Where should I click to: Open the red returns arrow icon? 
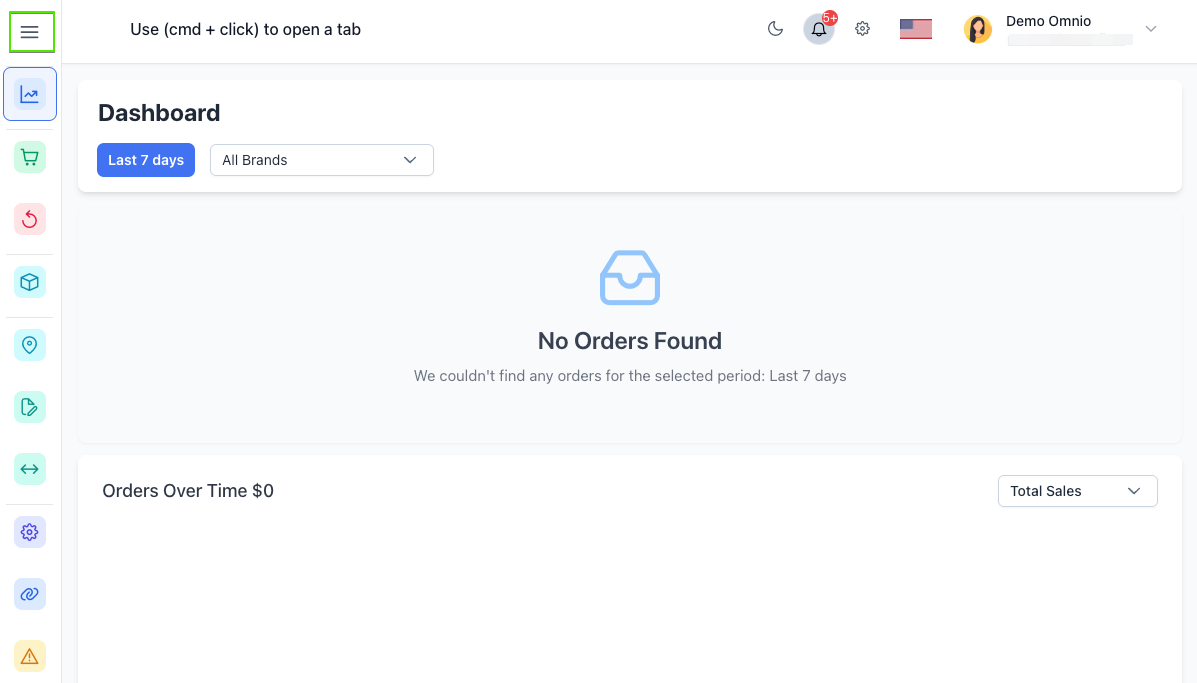30,219
